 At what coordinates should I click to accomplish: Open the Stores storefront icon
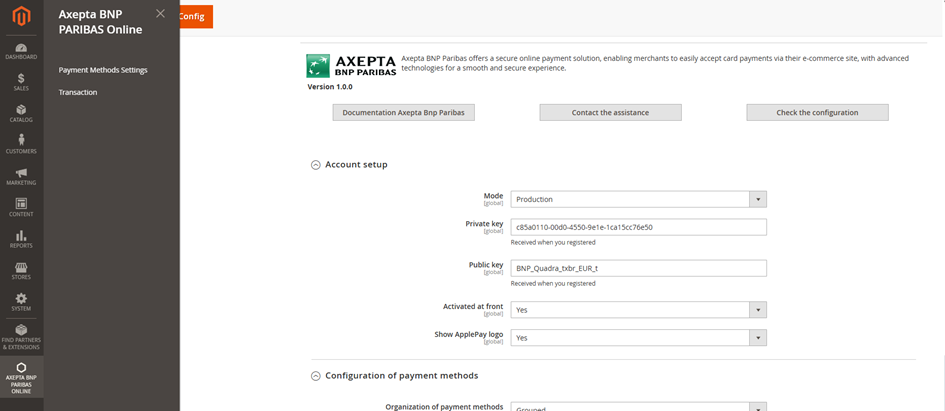[x=21, y=270]
